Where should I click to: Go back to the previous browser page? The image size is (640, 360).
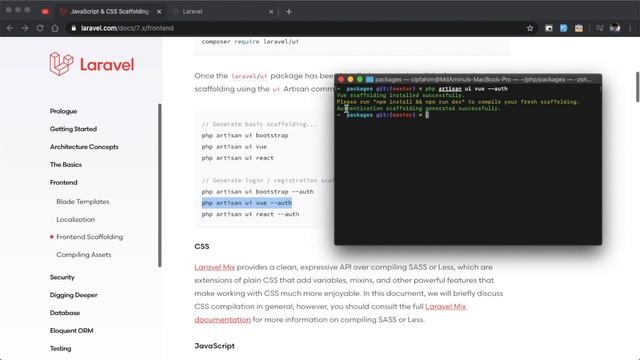(x=10, y=28)
